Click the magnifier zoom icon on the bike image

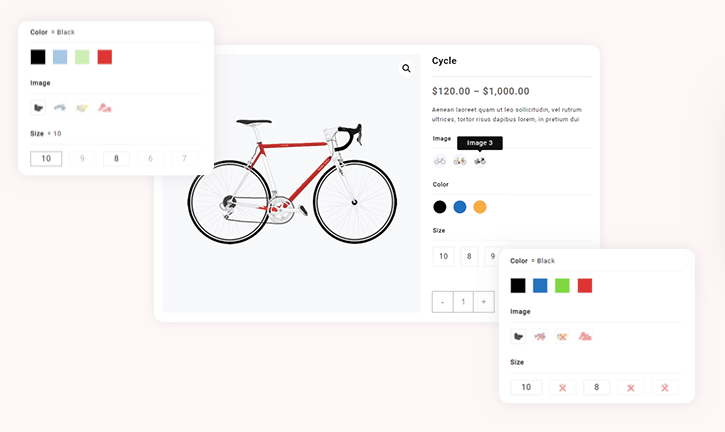pyautogui.click(x=407, y=69)
